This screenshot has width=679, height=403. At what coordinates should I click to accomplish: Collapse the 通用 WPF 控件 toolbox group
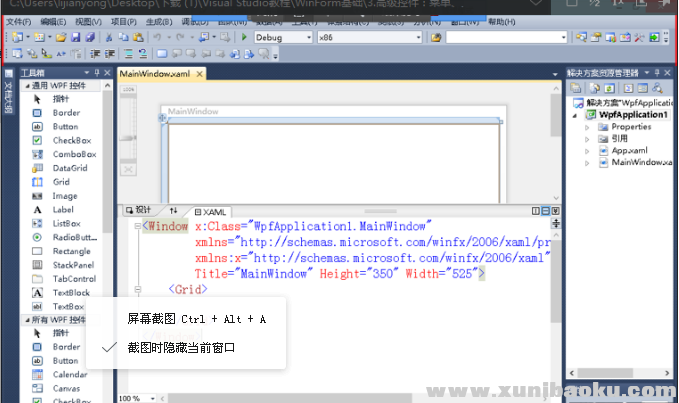tap(25, 87)
